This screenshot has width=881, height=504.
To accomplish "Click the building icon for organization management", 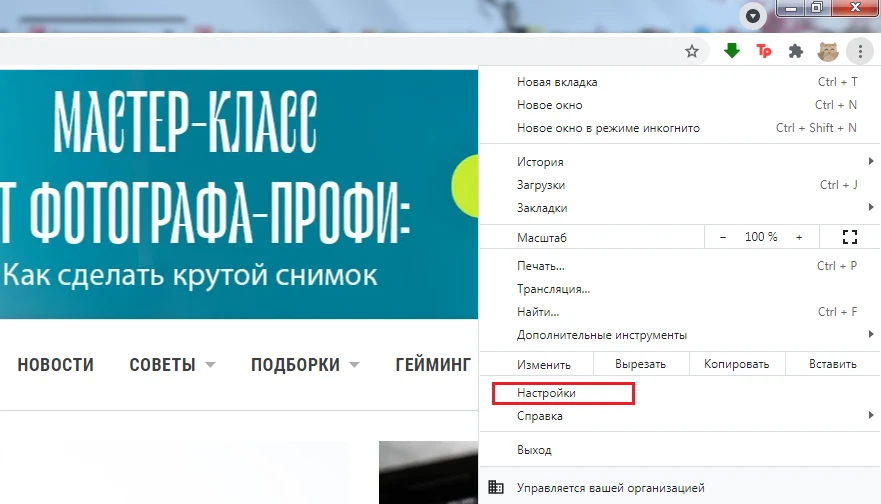I will (x=495, y=488).
